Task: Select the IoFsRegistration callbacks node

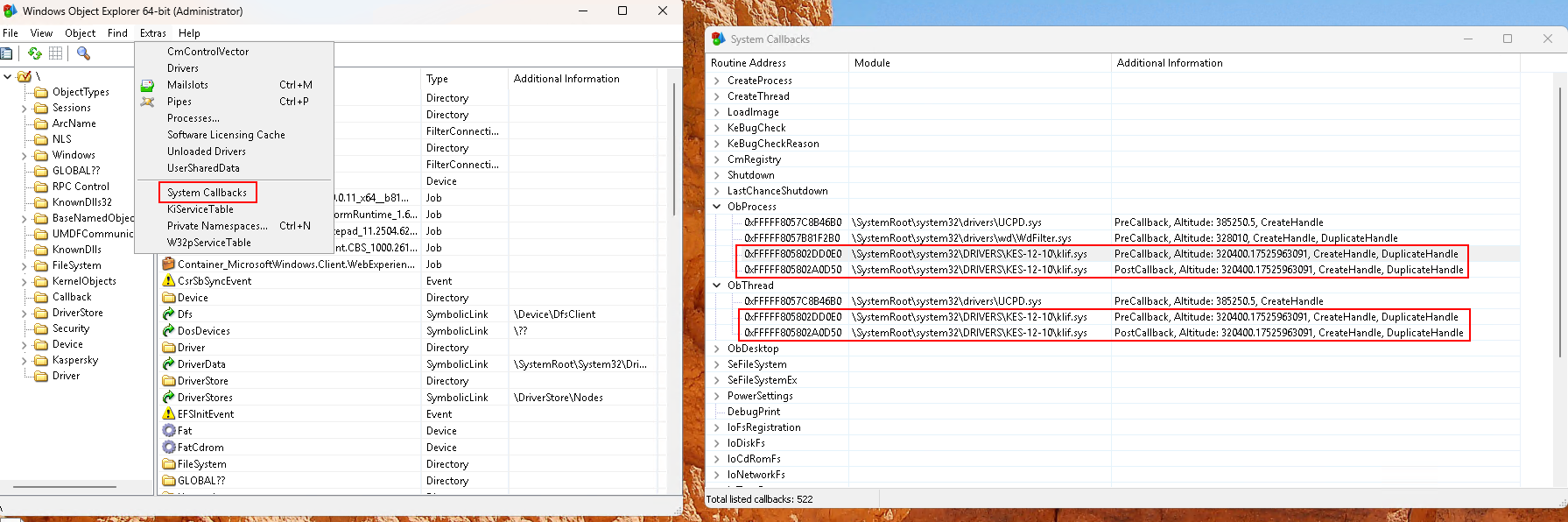Action: pyautogui.click(x=763, y=427)
